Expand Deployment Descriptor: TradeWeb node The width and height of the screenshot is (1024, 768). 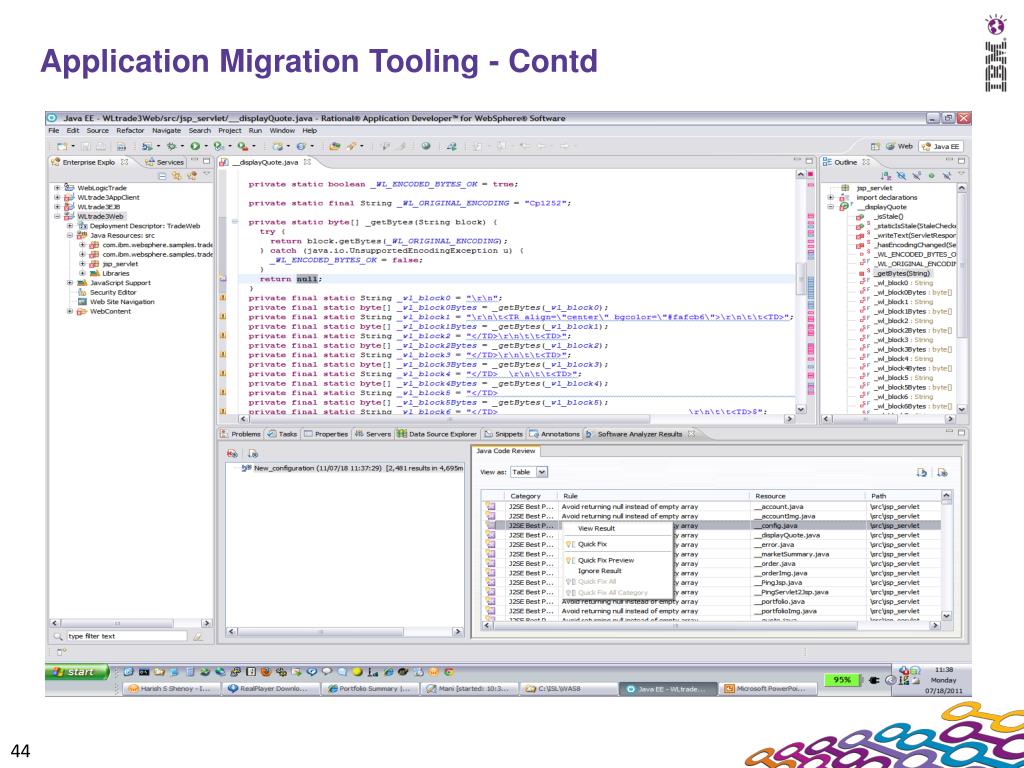point(70,226)
